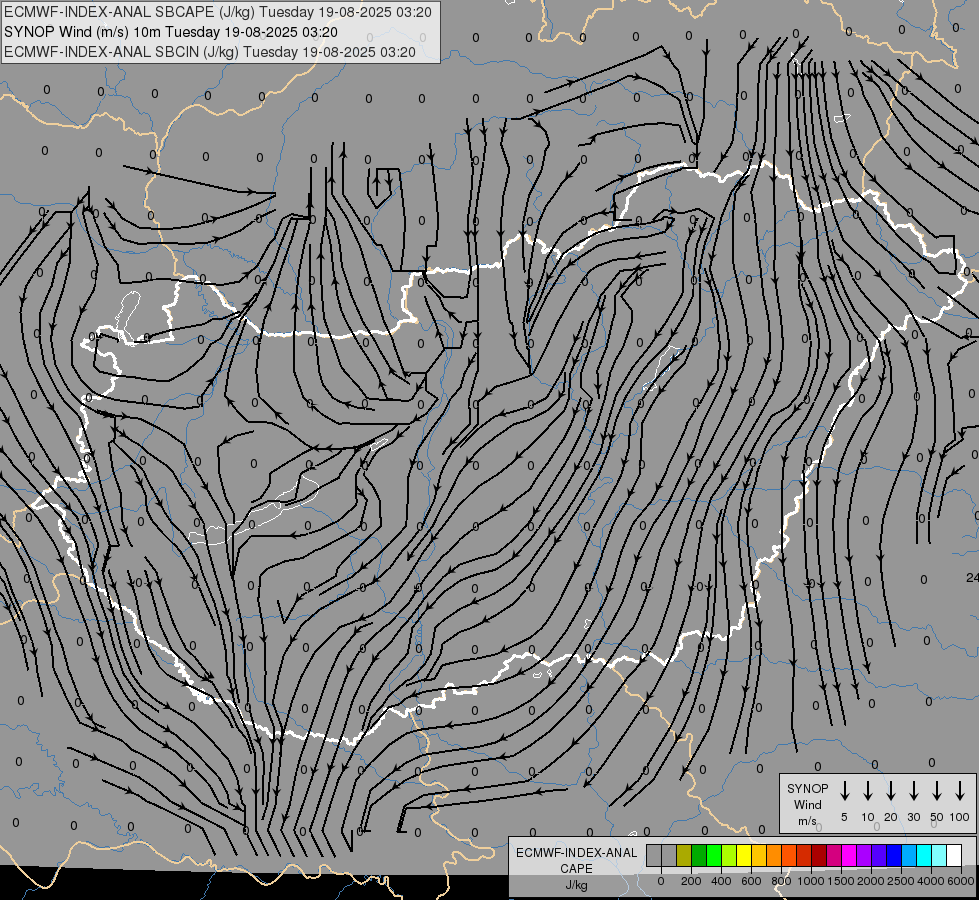Click the 200 tick label in CAPE legend
This screenshot has width=979, height=900.
(691, 881)
